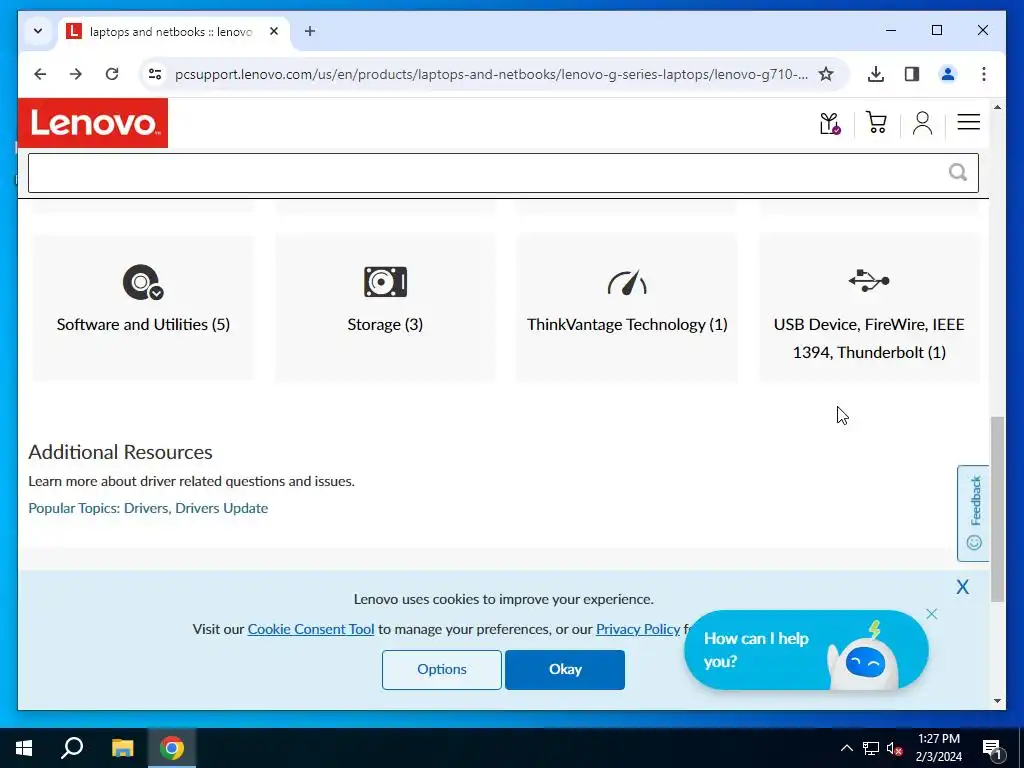1024x768 pixels.
Task: Click the Lenovo logo
Action: (x=93, y=123)
